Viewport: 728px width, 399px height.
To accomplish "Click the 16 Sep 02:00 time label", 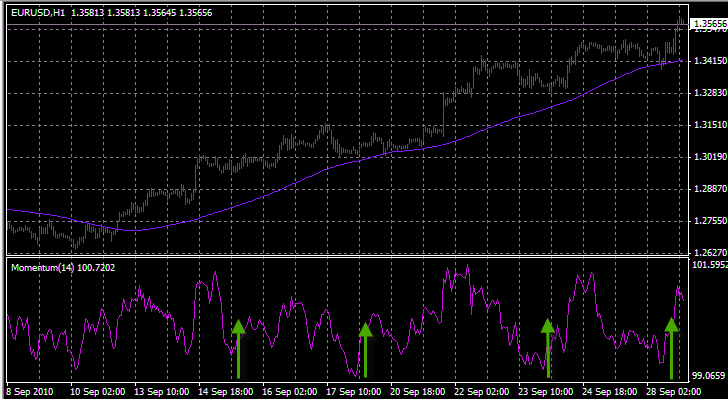I will click(x=290, y=391).
